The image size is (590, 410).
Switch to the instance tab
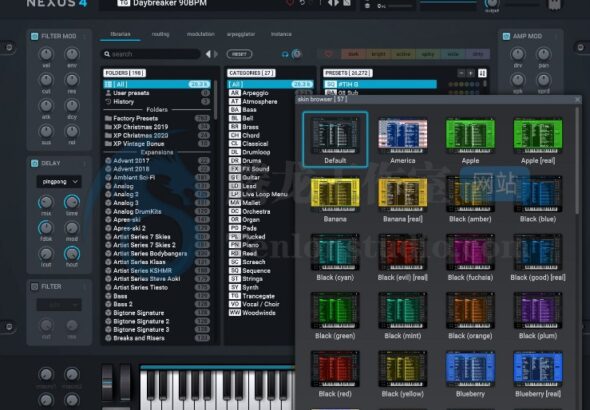[281, 34]
